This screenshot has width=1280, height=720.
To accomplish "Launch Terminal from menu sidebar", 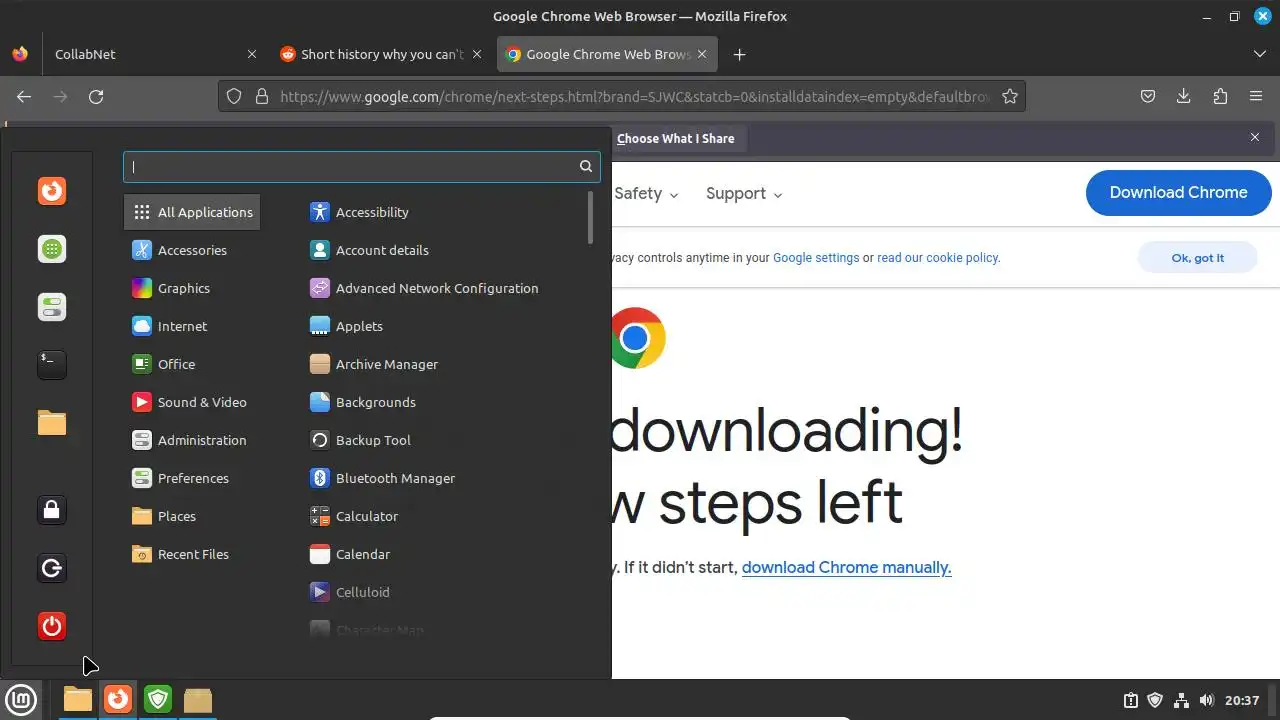I will coord(52,365).
